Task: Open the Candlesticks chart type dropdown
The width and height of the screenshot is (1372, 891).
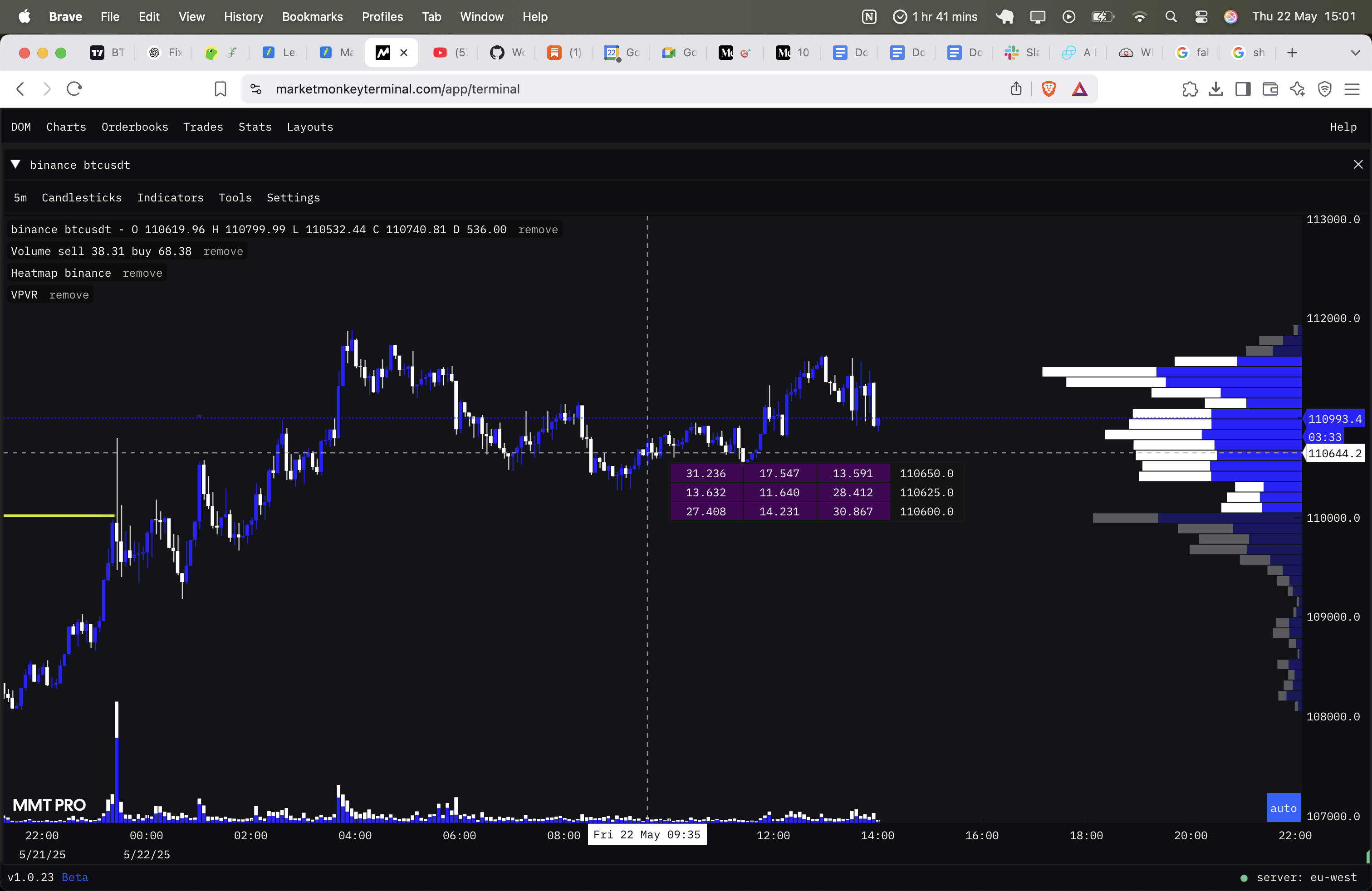Action: pyautogui.click(x=81, y=198)
